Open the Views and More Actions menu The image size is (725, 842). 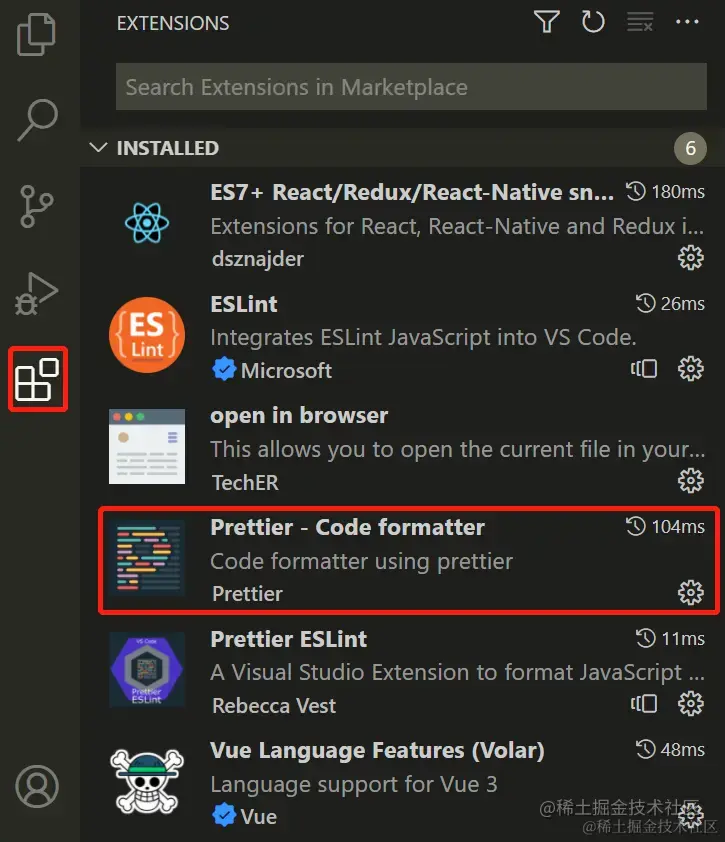tap(687, 22)
